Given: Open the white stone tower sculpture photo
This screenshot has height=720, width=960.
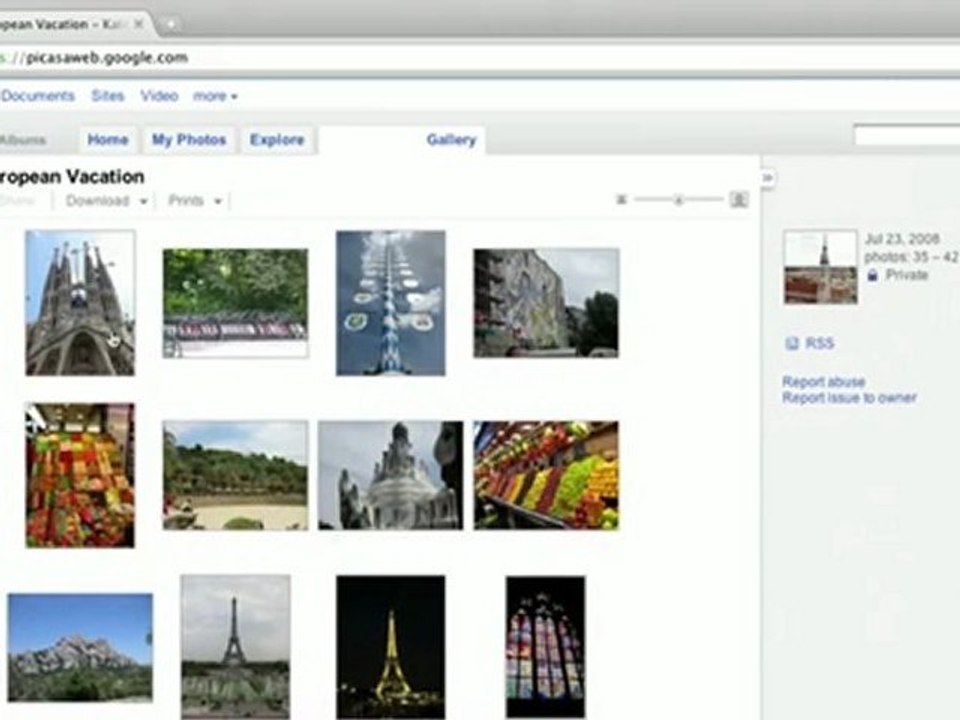Looking at the screenshot, I should (x=391, y=475).
